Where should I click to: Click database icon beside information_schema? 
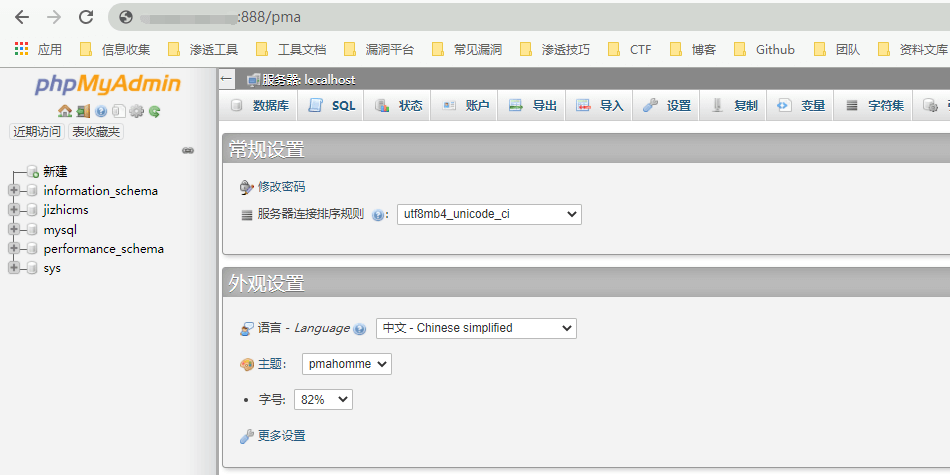(x=33, y=191)
